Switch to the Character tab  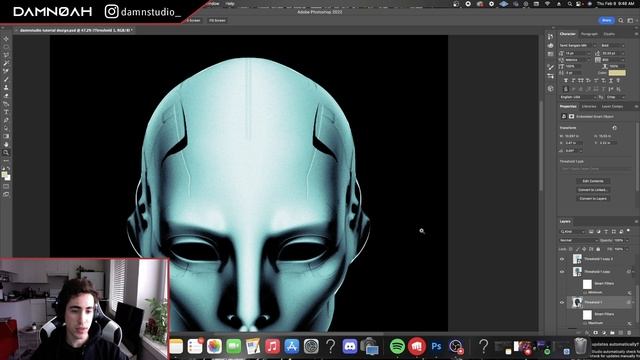567,34
